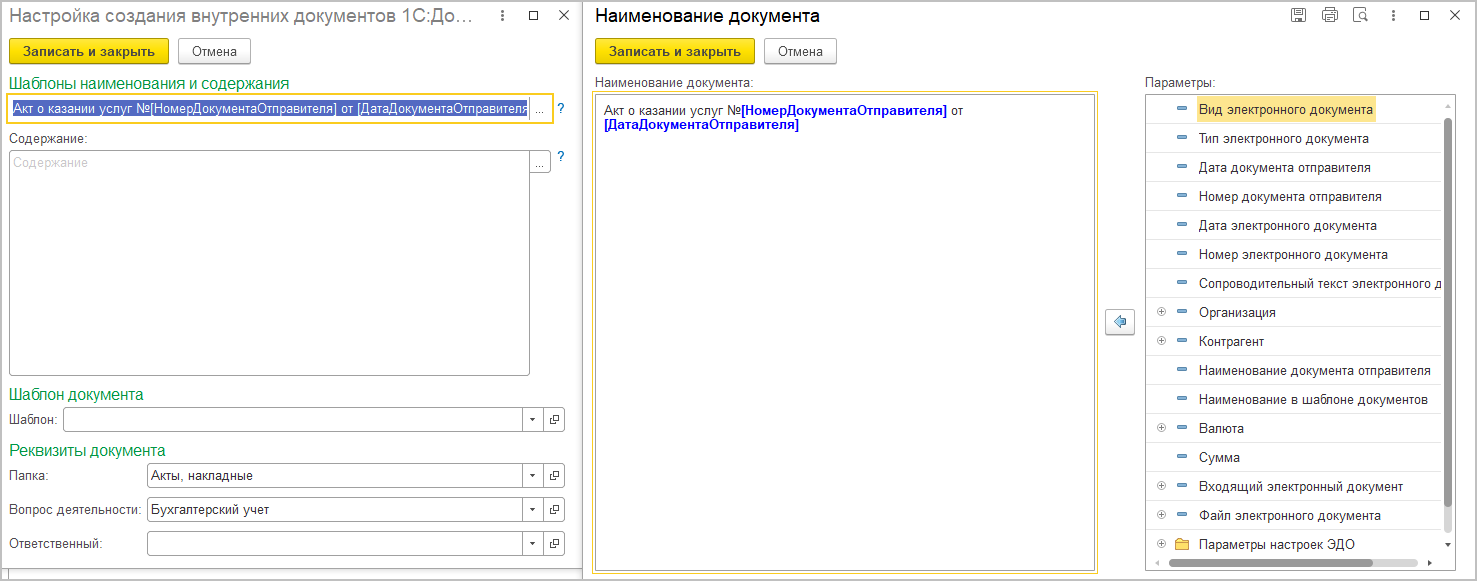The image size is (1477, 581).
Task: Open the Ответственный field's open-form icon
Action: (554, 544)
